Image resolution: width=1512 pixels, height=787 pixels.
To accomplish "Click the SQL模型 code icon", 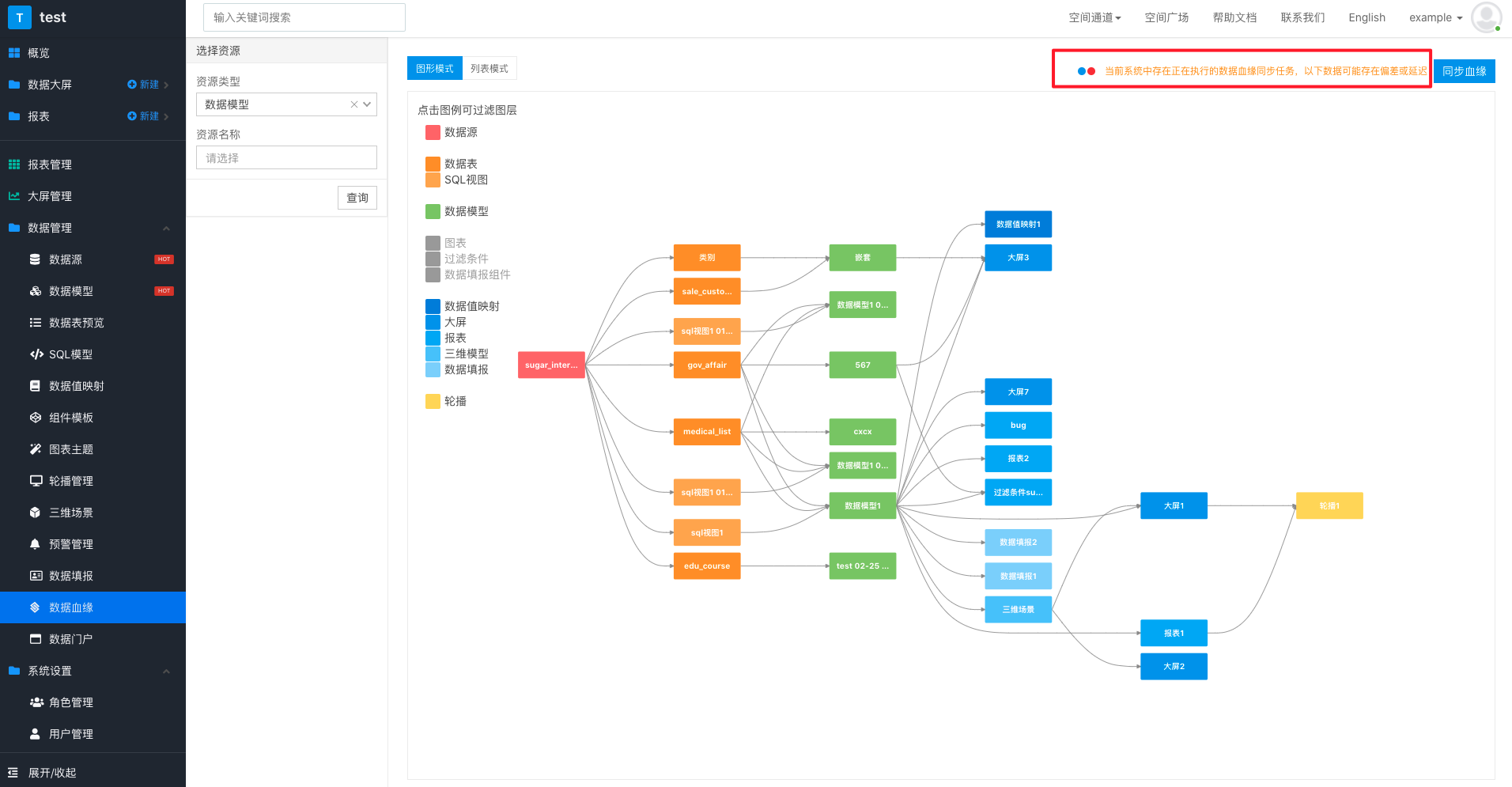I will click(36, 354).
